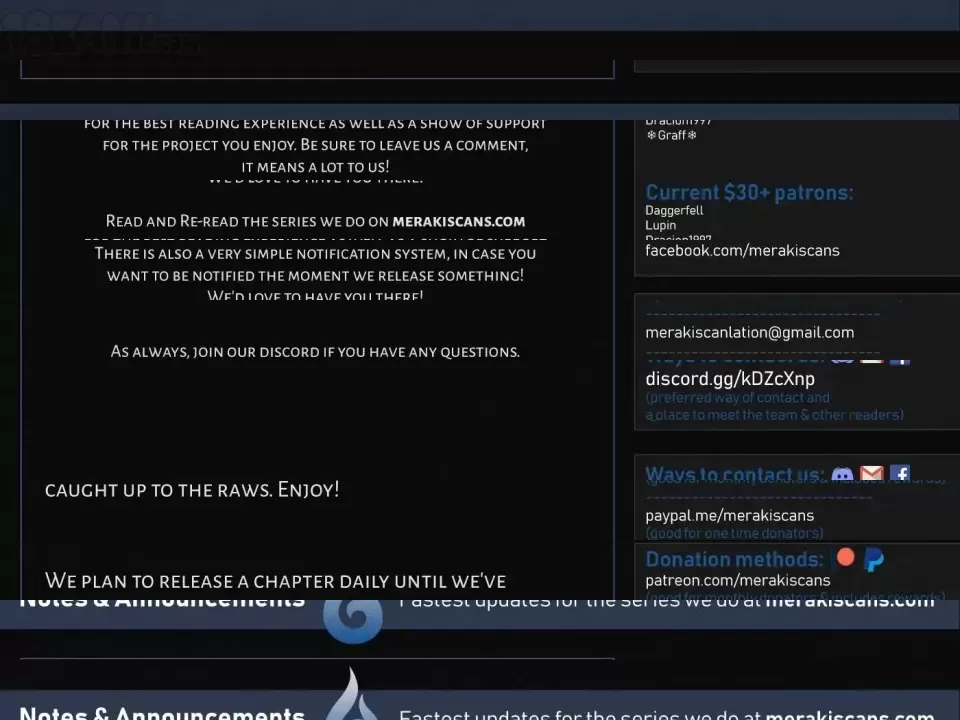Open the facebook.com/merakiscans link
The width and height of the screenshot is (960, 720).
pyautogui.click(x=742, y=250)
